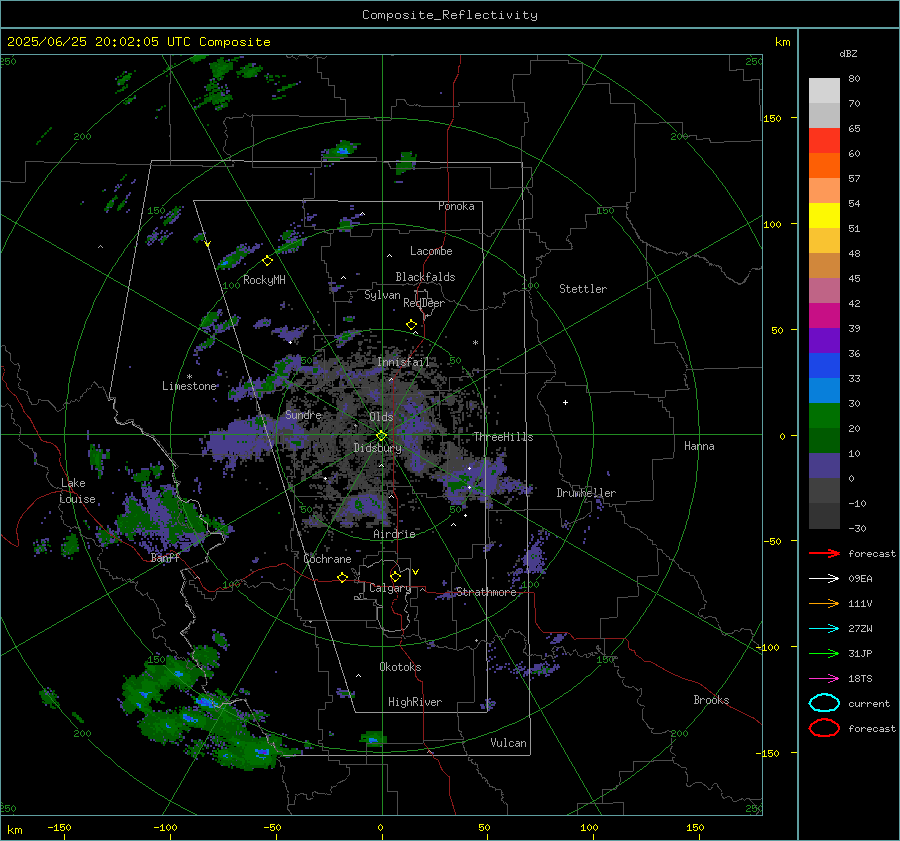Screen dimensions: 900x841
Task: Click the Hanna city label
Action: click(699, 446)
